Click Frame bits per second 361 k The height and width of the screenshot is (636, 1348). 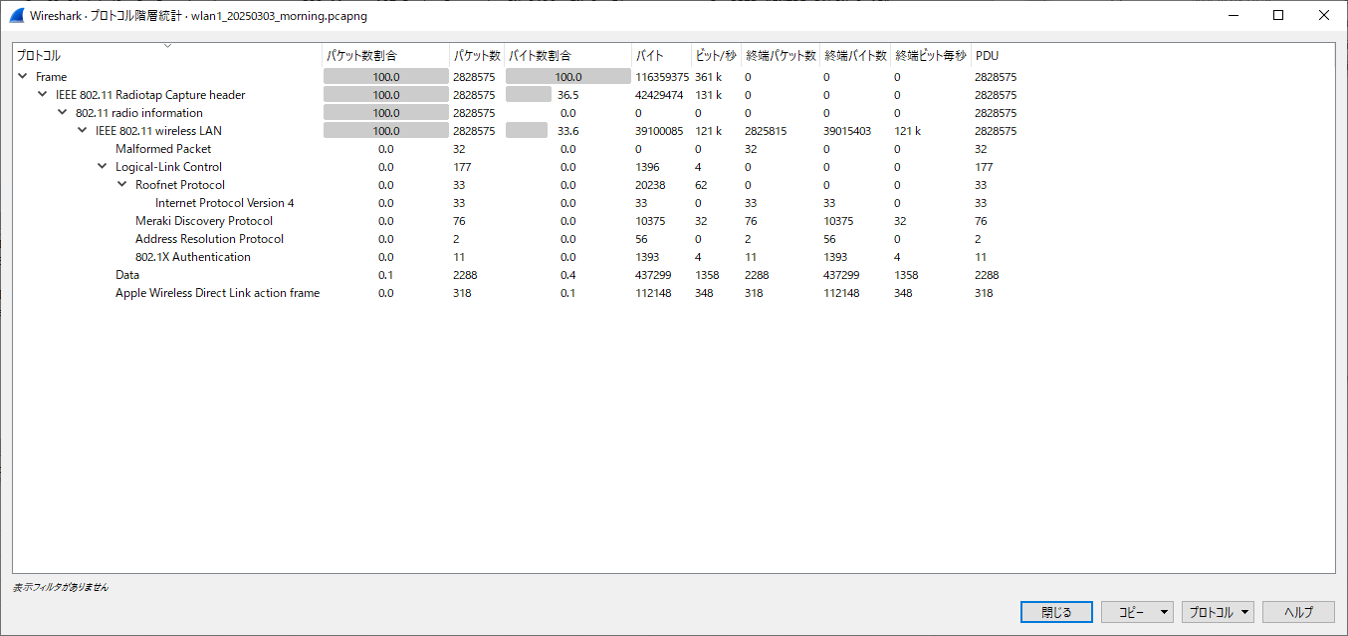click(x=708, y=77)
